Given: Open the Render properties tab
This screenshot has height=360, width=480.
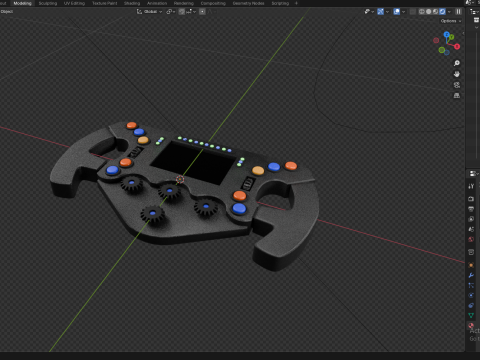Looking at the screenshot, I should pyautogui.click(x=471, y=199).
